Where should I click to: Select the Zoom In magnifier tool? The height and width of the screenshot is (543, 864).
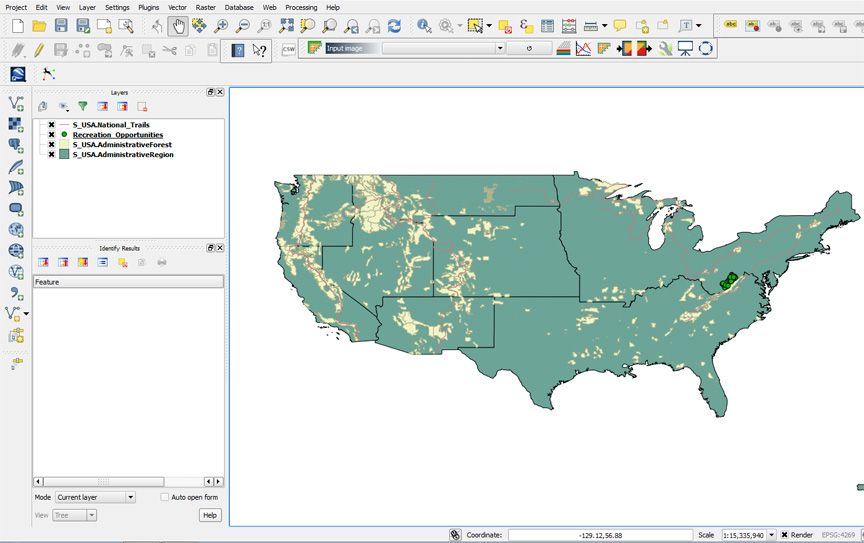click(x=221, y=26)
